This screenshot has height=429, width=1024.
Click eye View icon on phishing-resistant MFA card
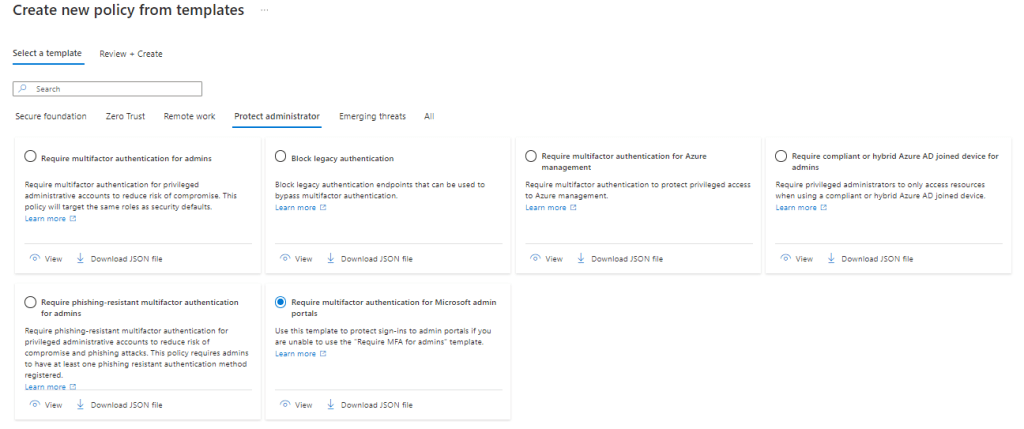pyautogui.click(x=35, y=405)
